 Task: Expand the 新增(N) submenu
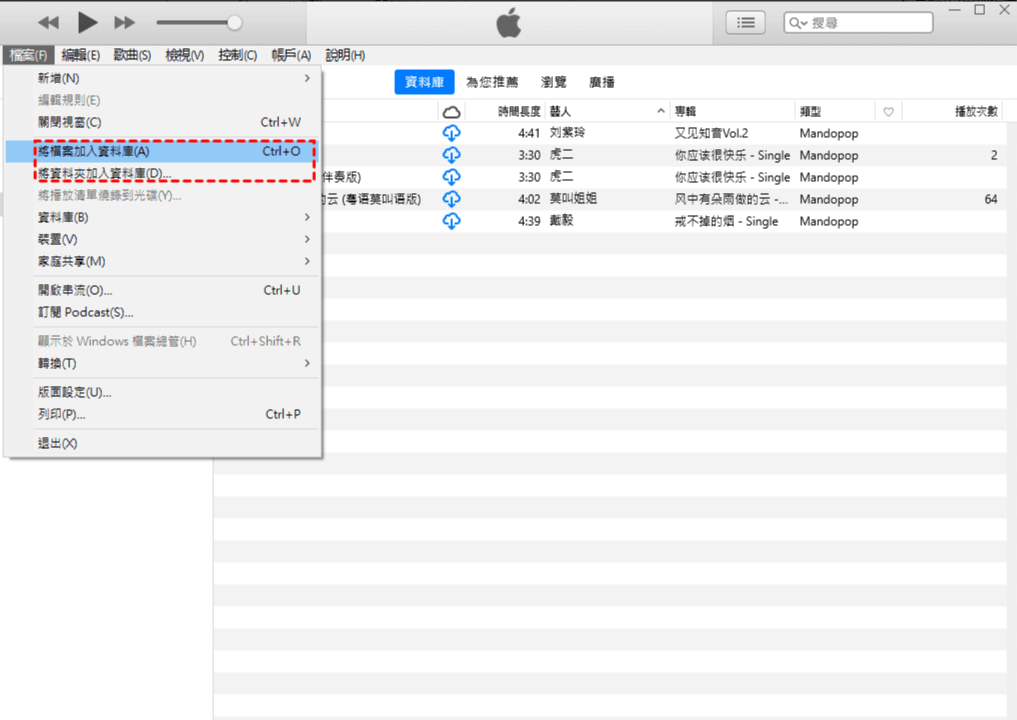[x=162, y=78]
